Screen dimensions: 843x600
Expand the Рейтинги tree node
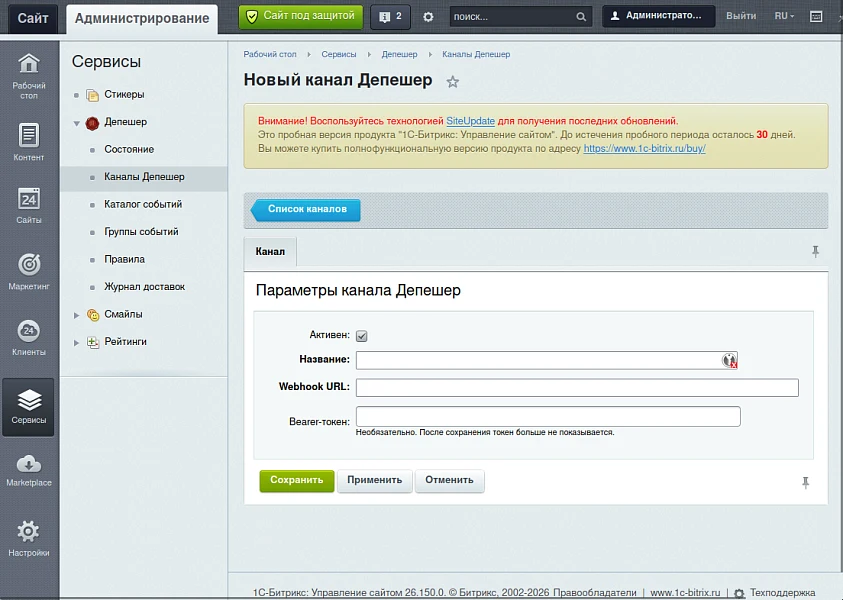tap(76, 342)
